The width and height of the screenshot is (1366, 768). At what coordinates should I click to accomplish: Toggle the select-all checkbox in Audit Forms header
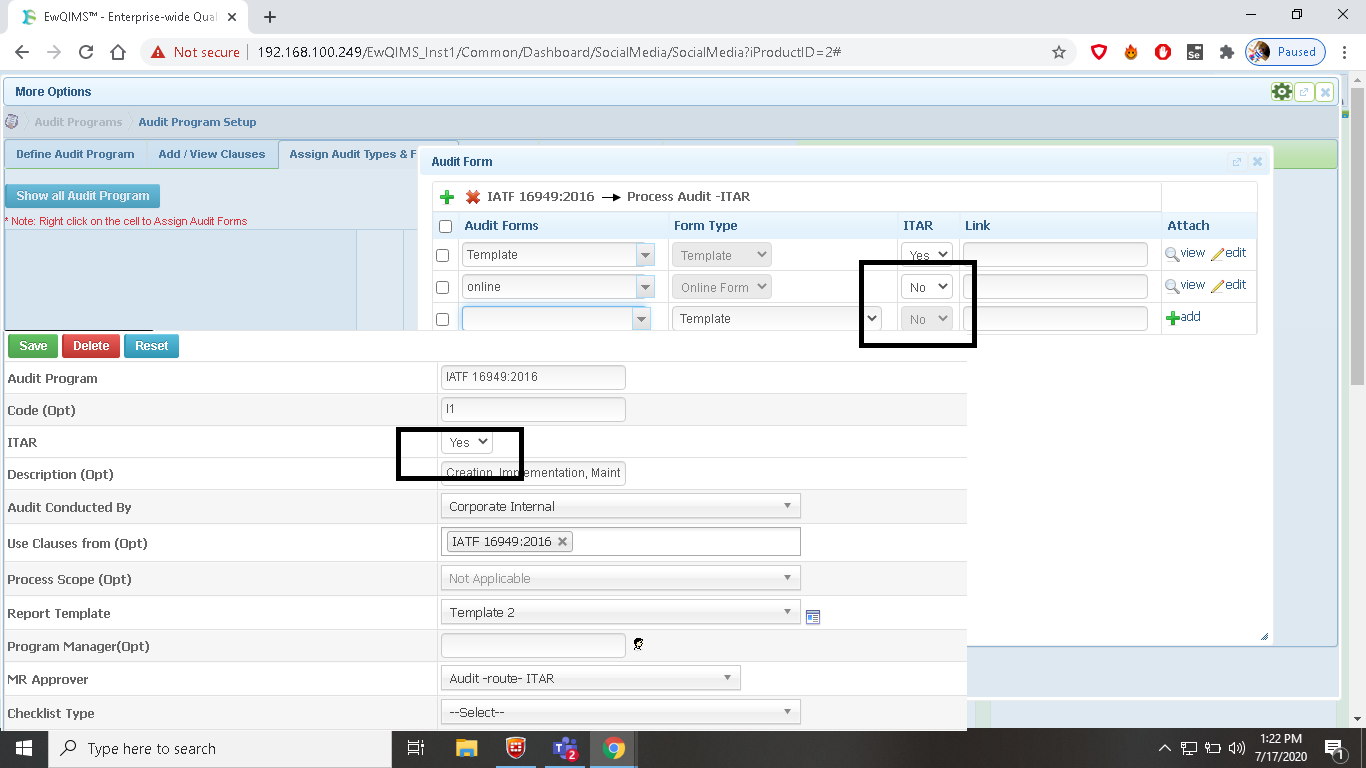click(445, 226)
